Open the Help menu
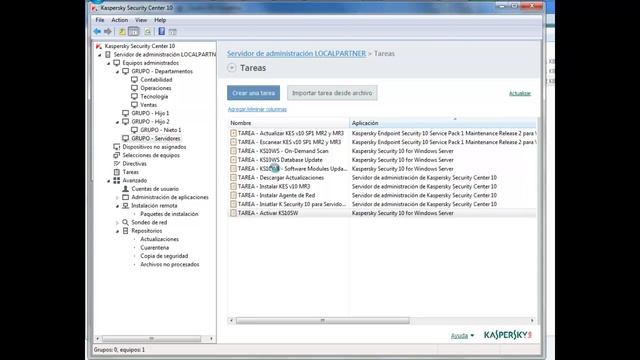The image size is (640, 360). pyautogui.click(x=160, y=20)
